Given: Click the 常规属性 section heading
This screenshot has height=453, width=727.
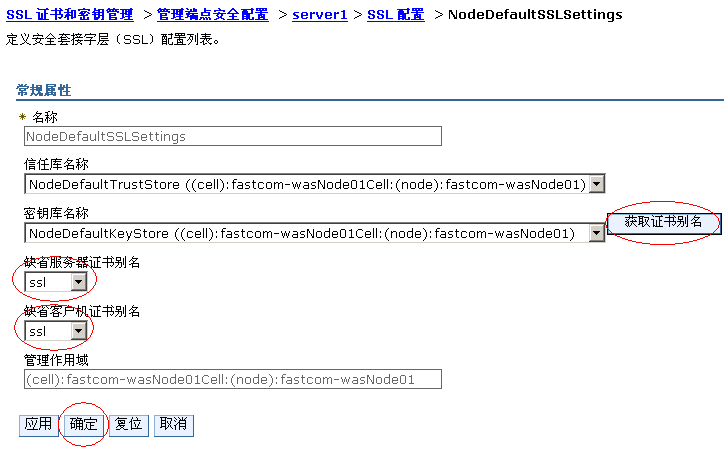Looking at the screenshot, I should coord(44,90).
